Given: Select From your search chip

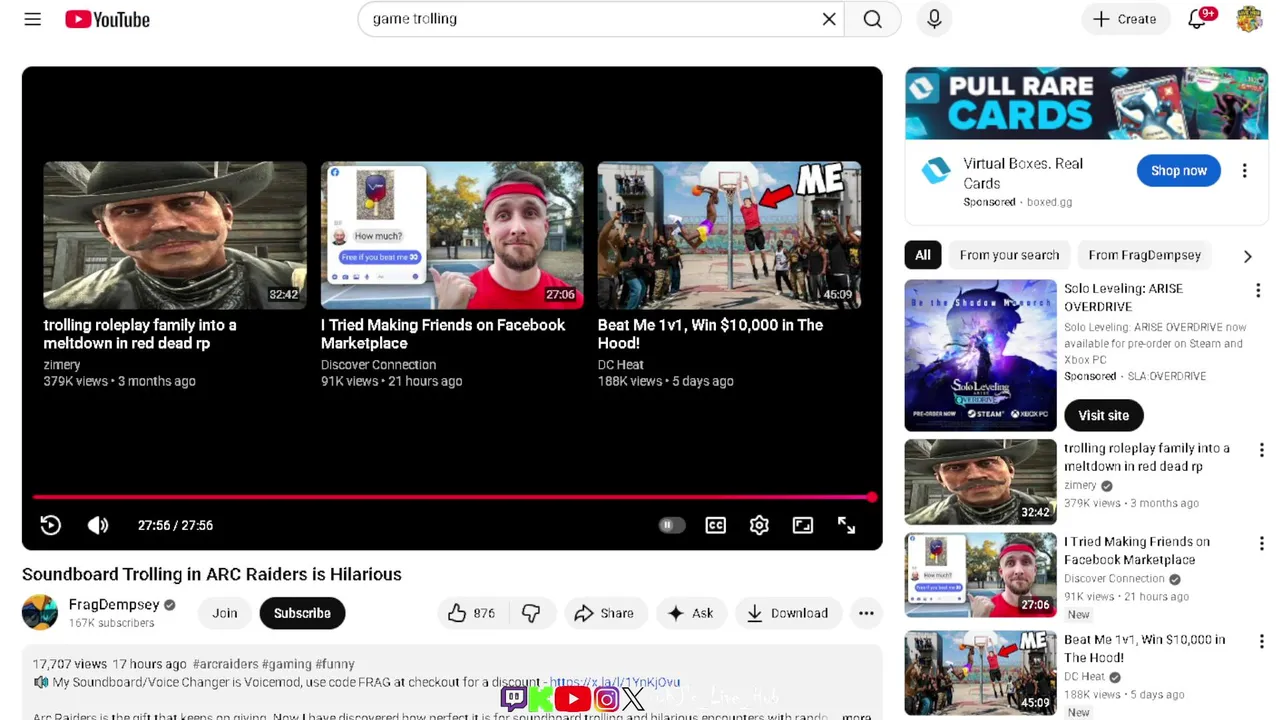Looking at the screenshot, I should [x=1009, y=255].
